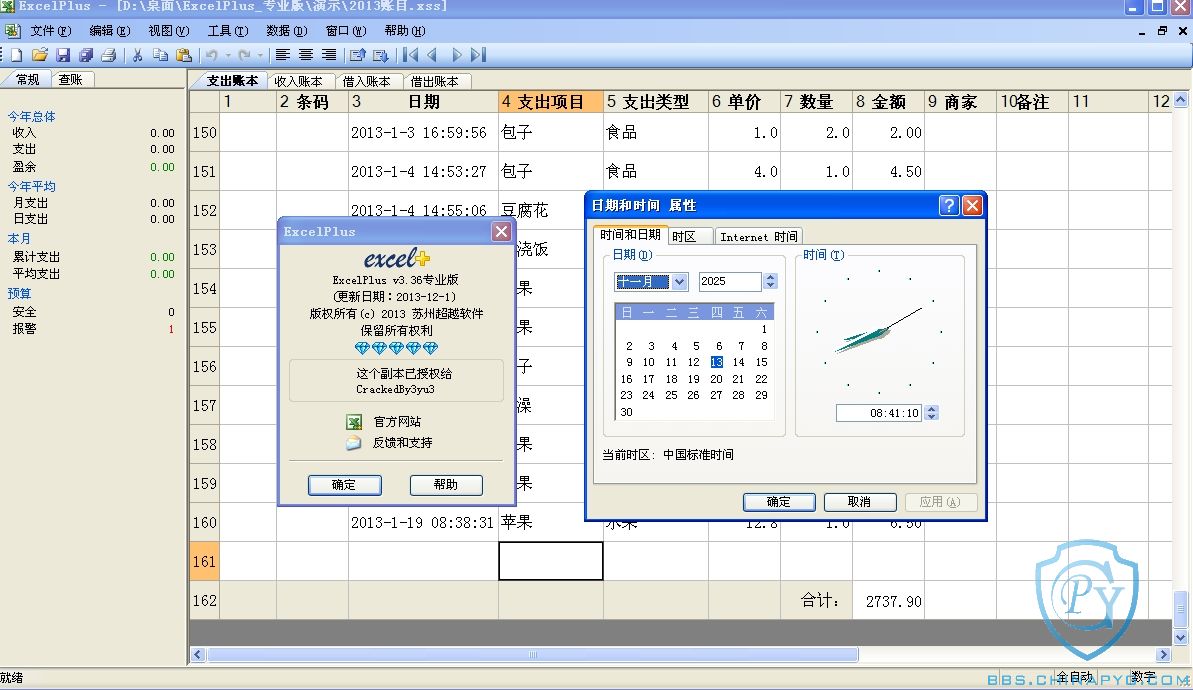1193x690 pixels.
Task: Click the Open folder toolbar icon
Action: click(x=40, y=55)
